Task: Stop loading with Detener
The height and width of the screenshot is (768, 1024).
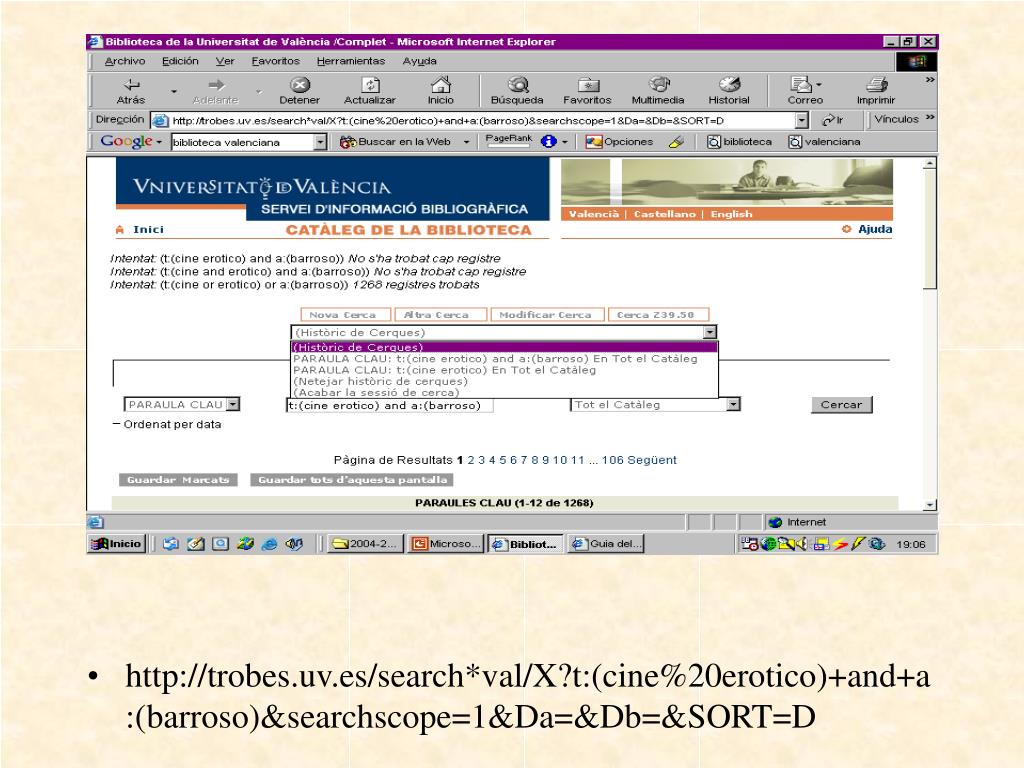Action: click(299, 91)
